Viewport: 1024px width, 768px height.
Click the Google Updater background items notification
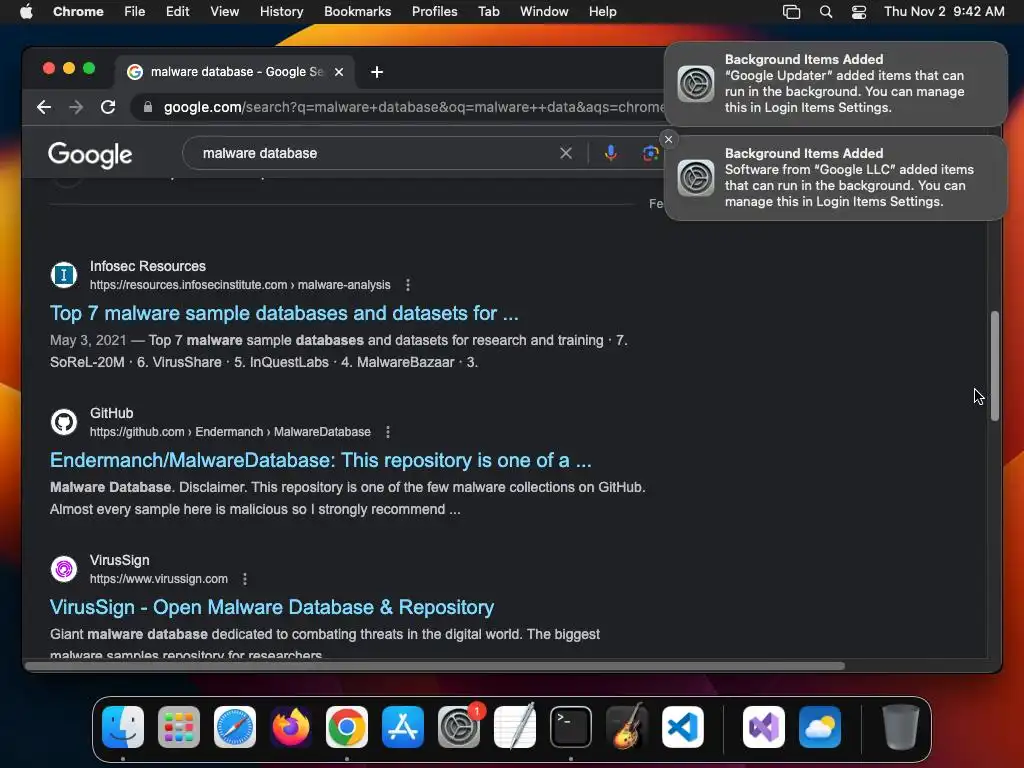(x=835, y=84)
